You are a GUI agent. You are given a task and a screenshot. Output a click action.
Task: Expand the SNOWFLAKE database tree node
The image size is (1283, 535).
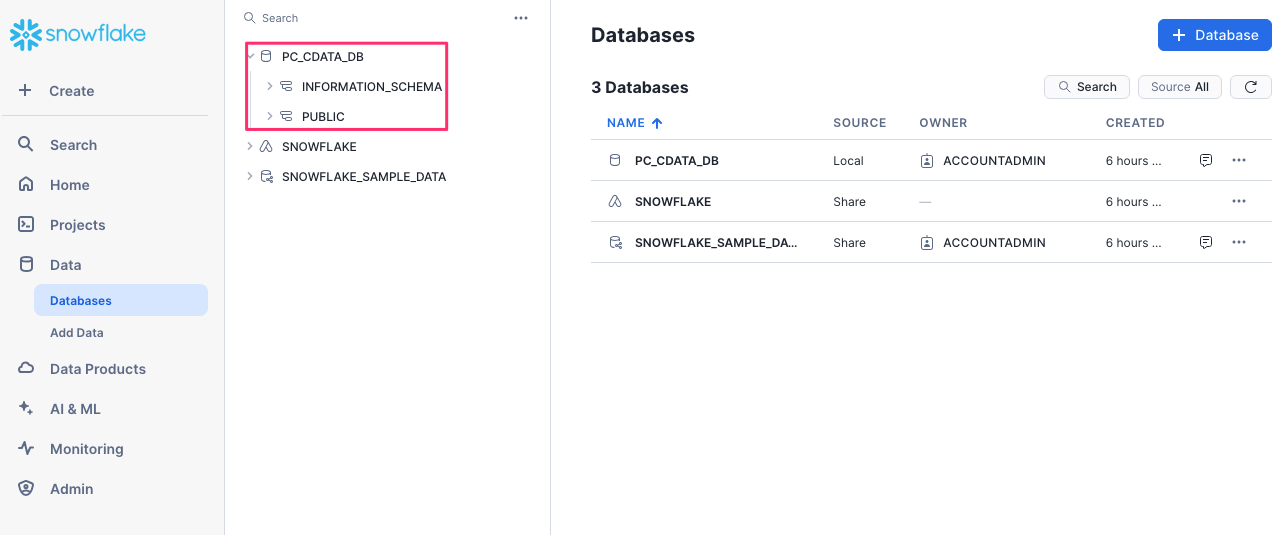pos(250,147)
